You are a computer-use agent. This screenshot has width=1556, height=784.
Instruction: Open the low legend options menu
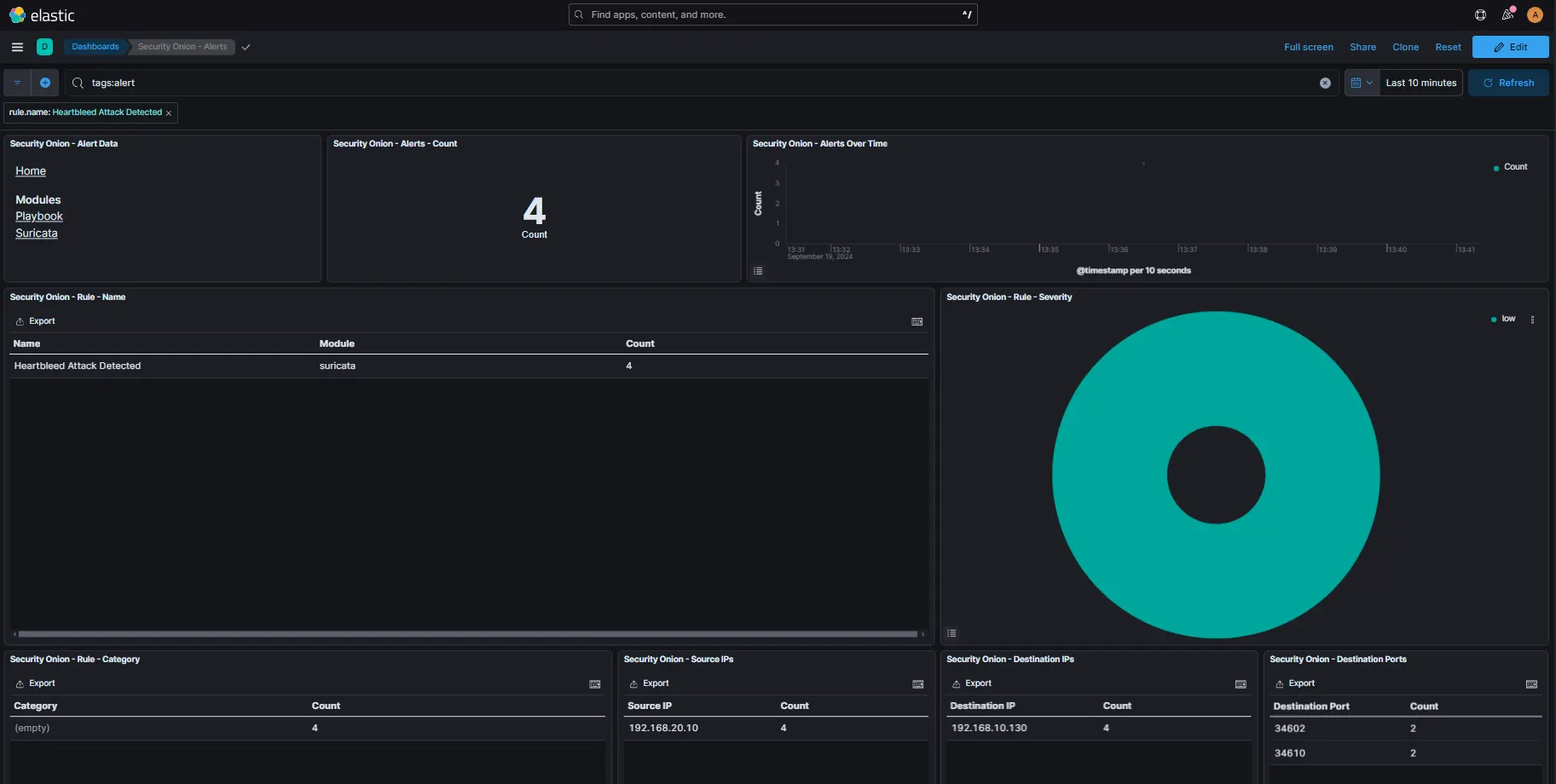point(1532,320)
